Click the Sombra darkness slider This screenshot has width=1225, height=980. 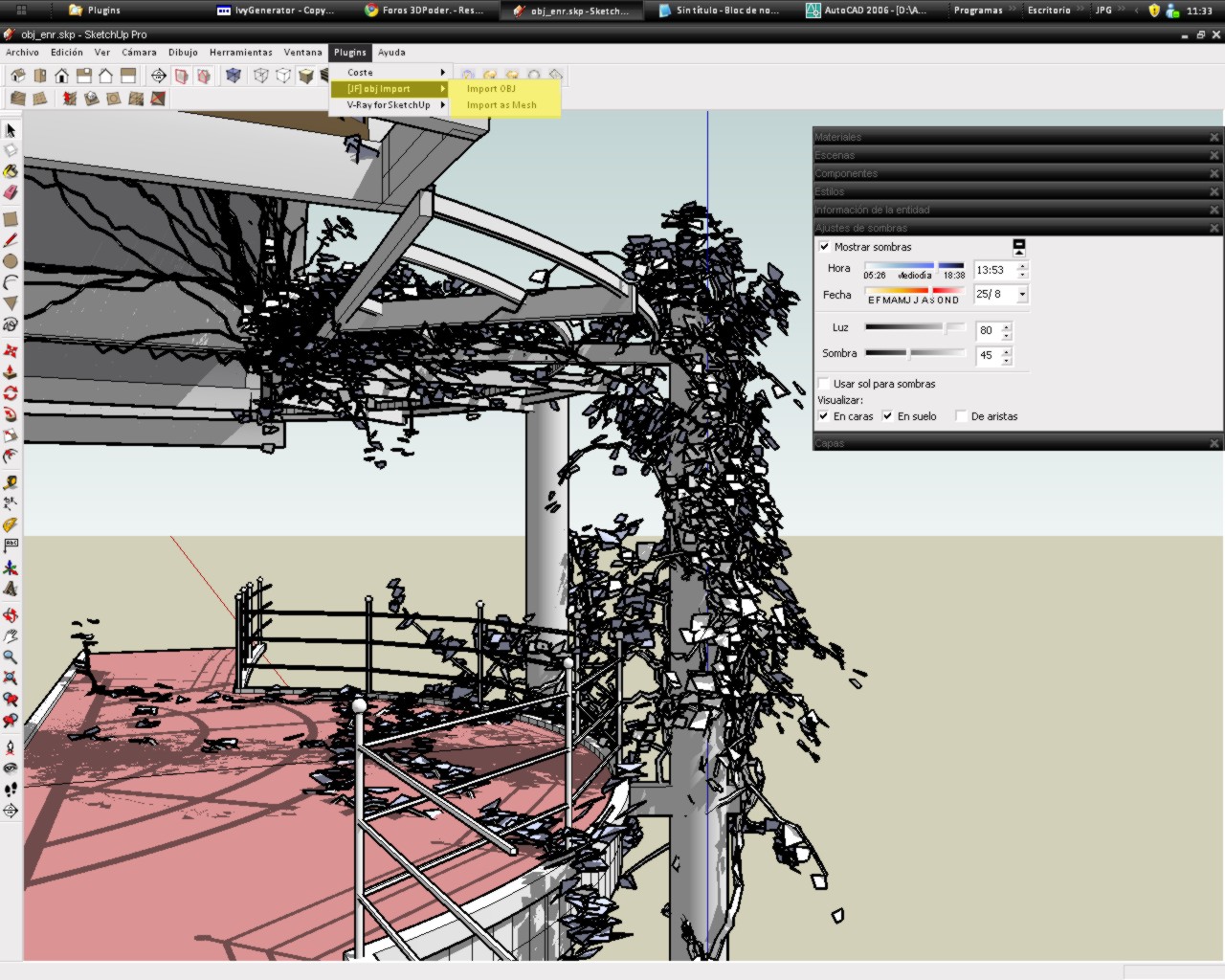[916, 353]
